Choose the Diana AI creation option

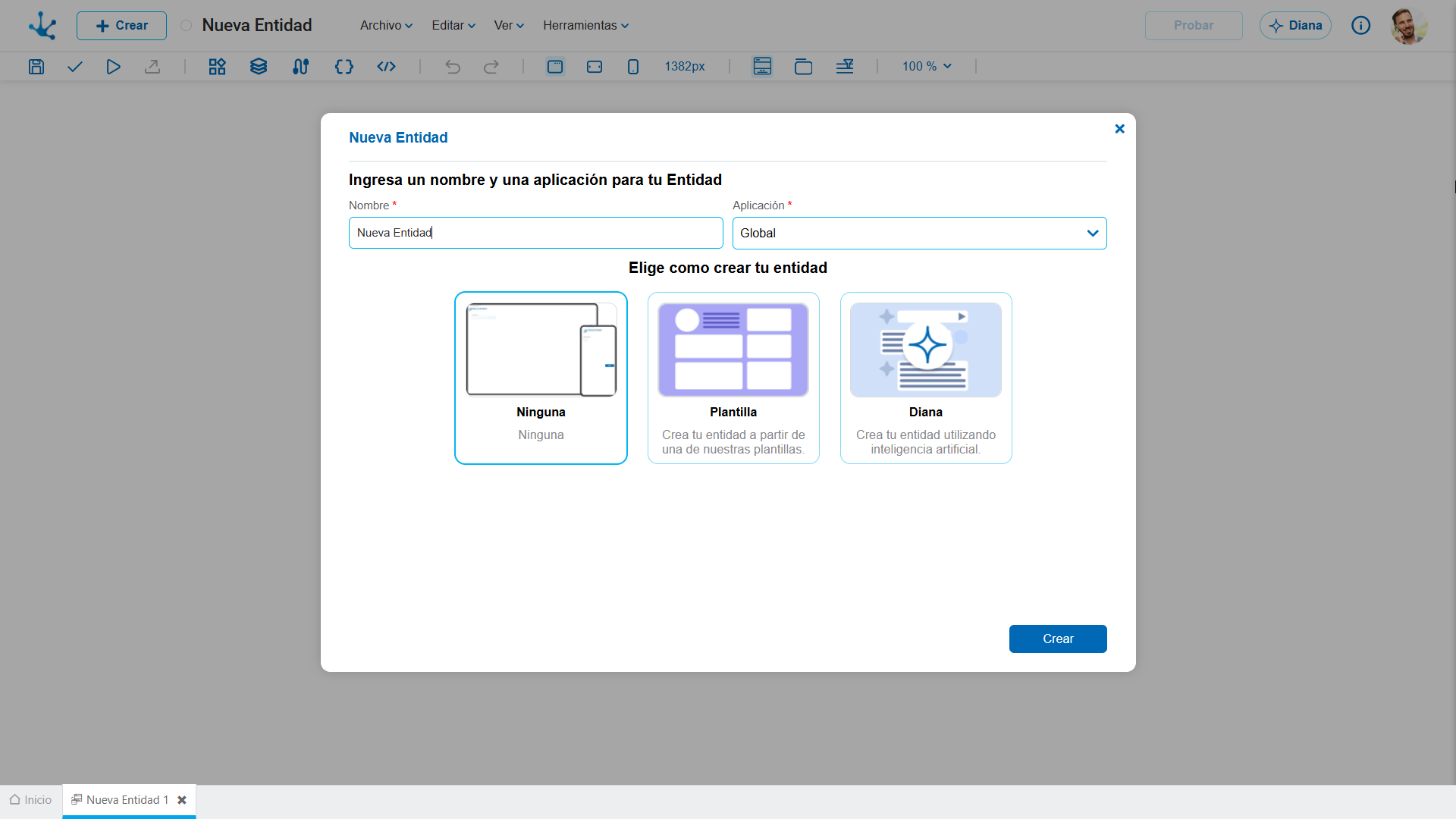point(926,378)
